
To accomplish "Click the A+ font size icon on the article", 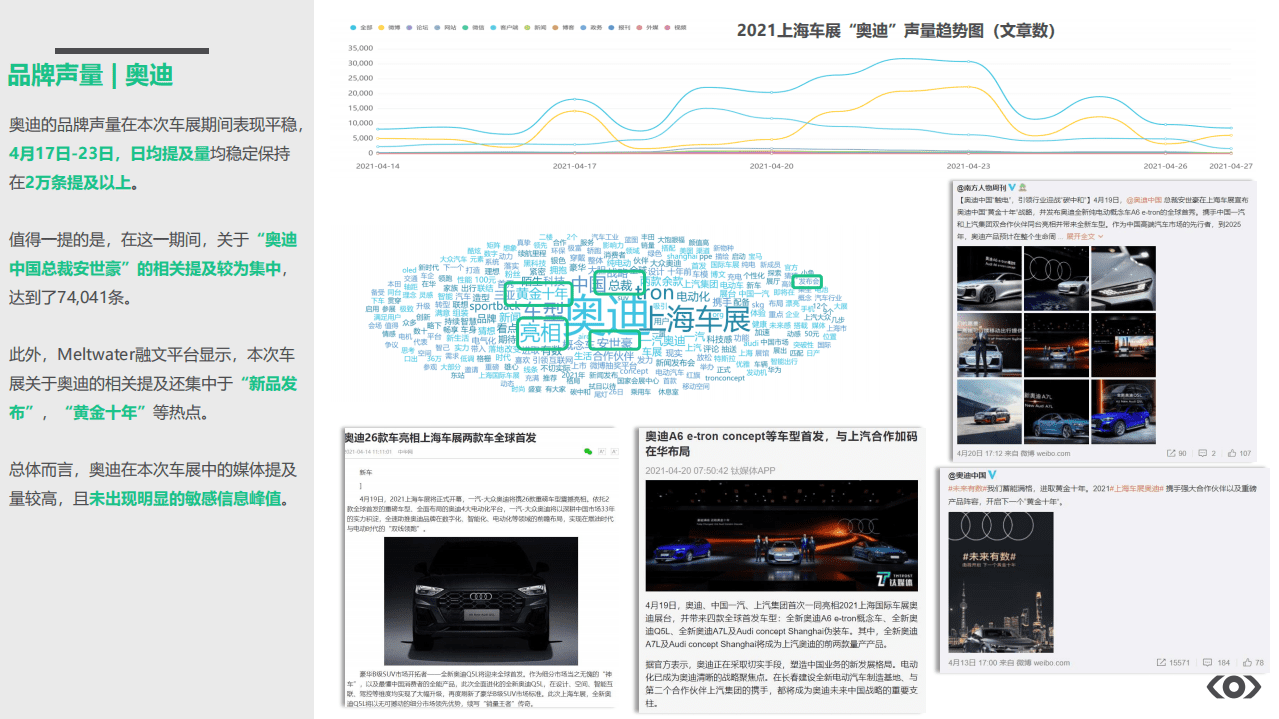I will click(x=602, y=451).
